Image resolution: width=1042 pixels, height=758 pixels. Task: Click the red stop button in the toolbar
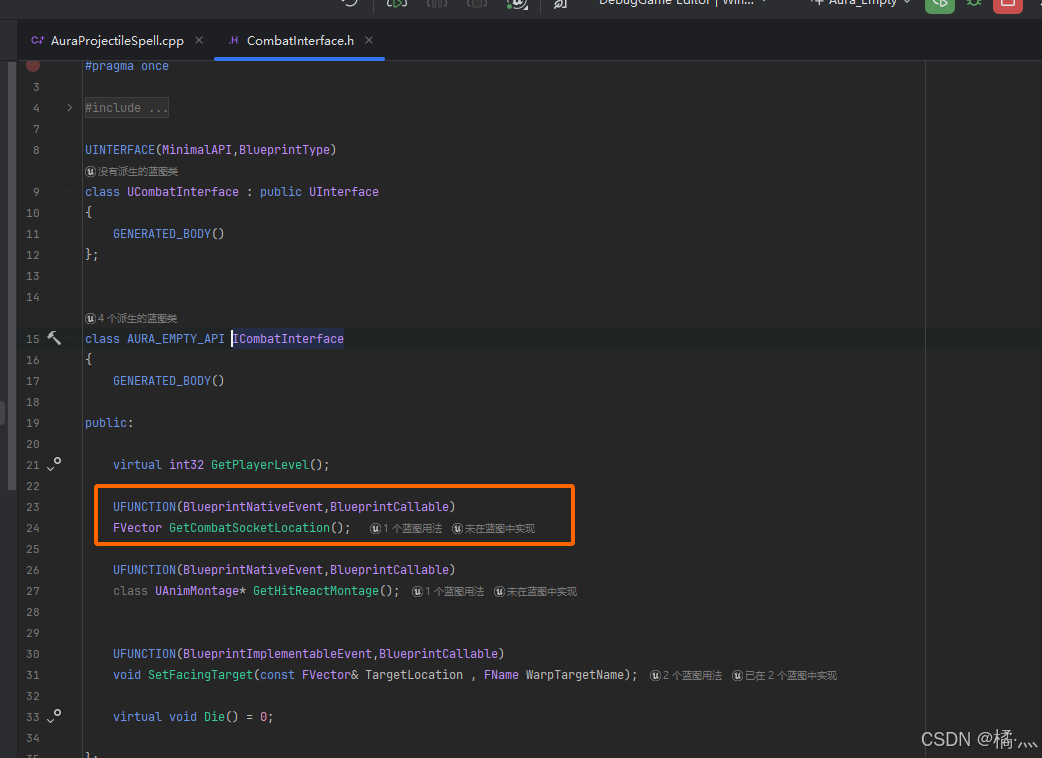click(x=1007, y=4)
